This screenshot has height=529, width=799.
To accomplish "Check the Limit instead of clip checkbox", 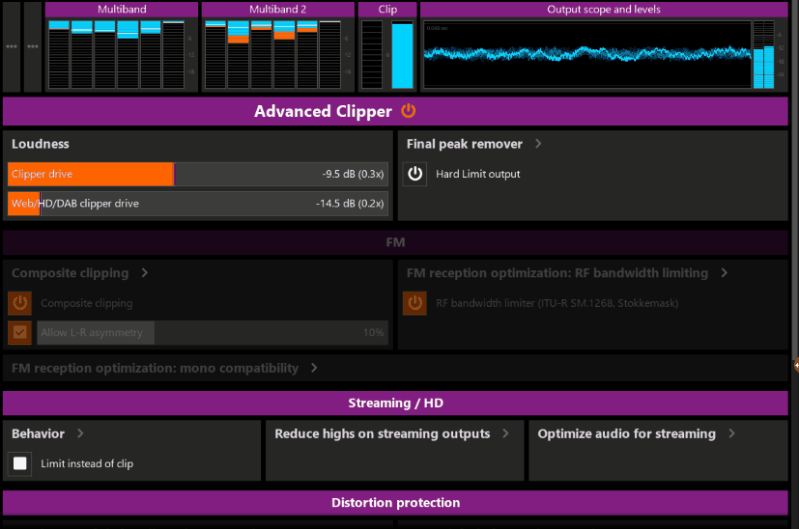I will pyautogui.click(x=20, y=463).
